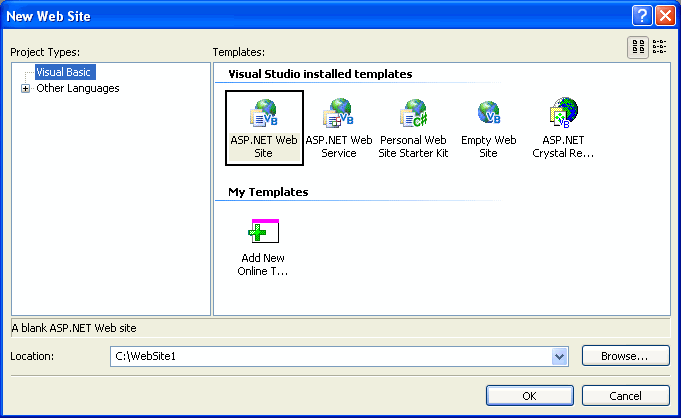The image size is (681, 418).
Task: Close the New Web Site dialog
Action: (x=665, y=16)
